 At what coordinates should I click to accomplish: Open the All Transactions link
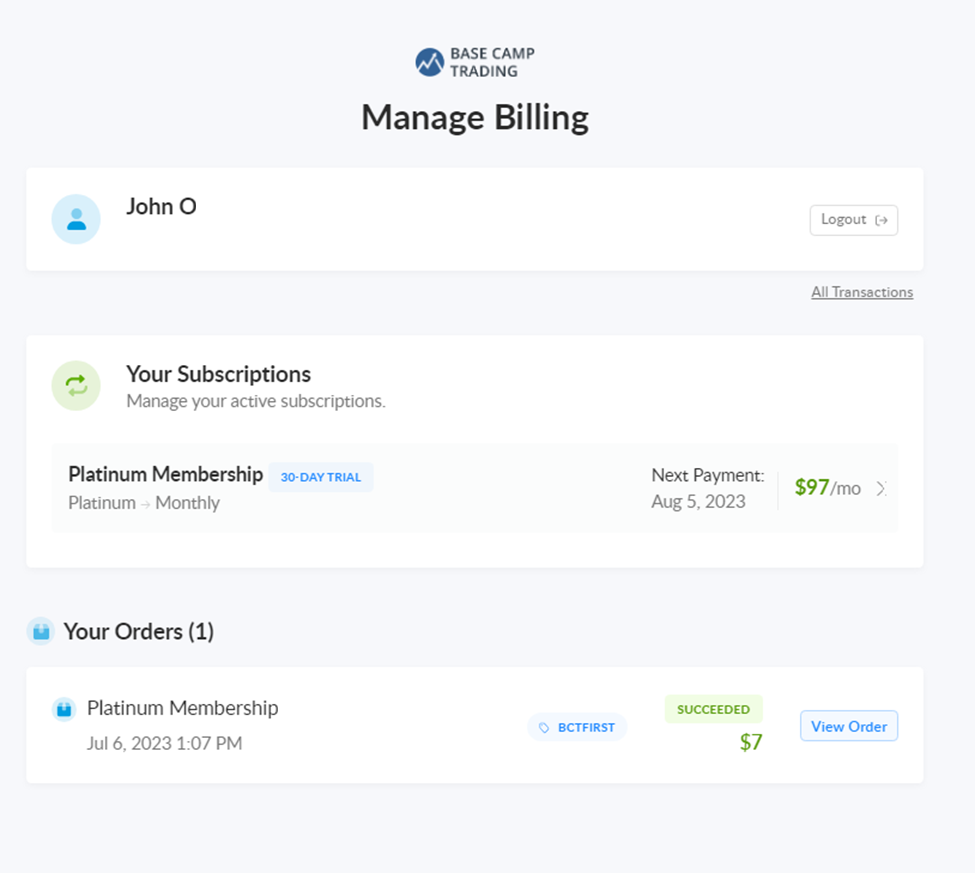point(862,292)
